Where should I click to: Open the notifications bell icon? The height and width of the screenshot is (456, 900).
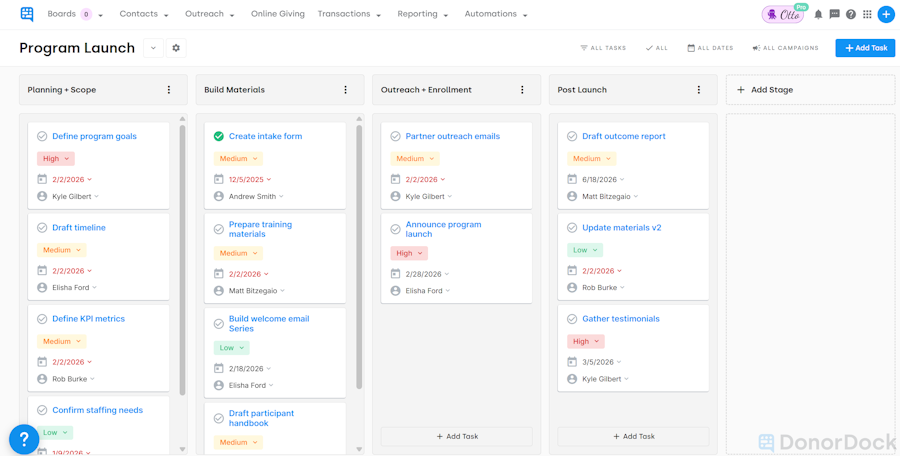click(818, 15)
